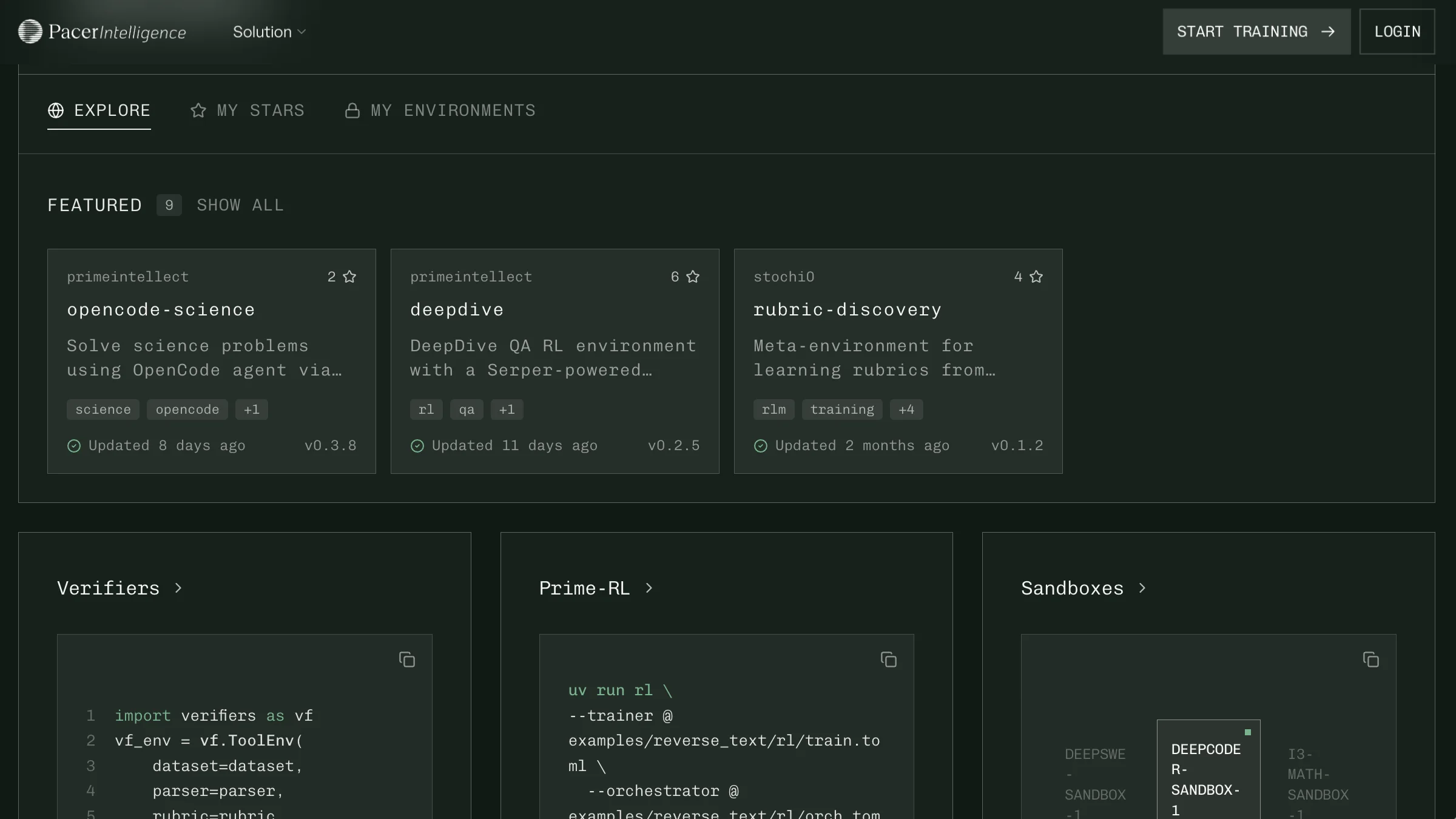Open the deepdive card title
Image resolution: width=1456 pixels, height=819 pixels.
457,309
